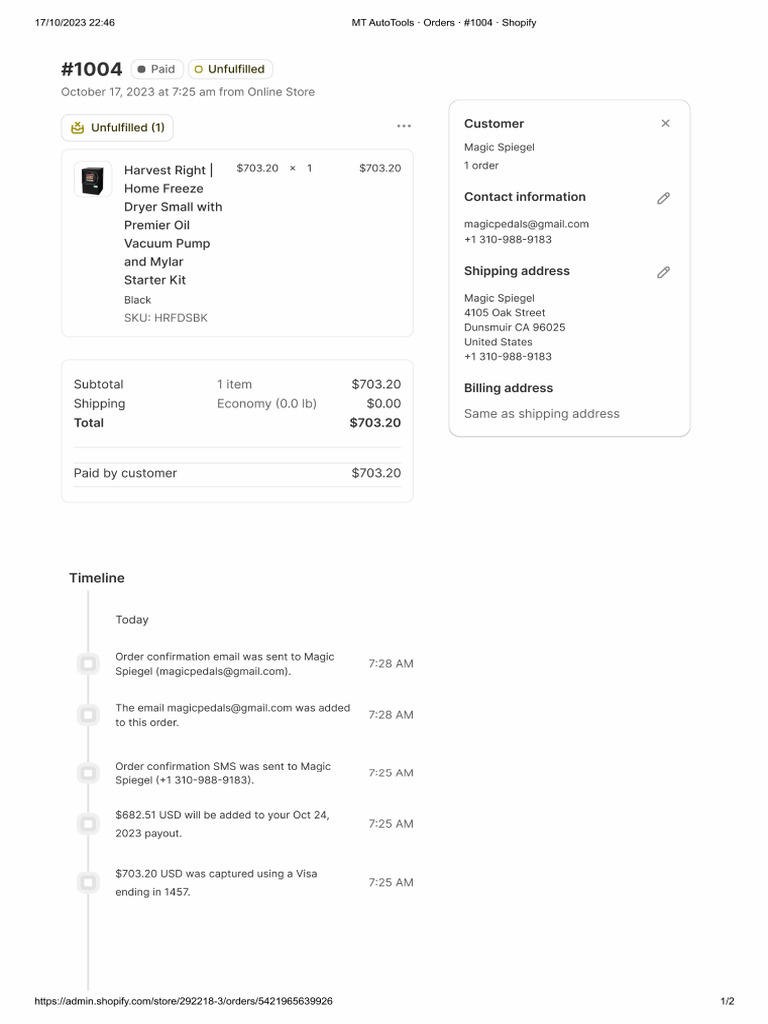Select timeline marker for $682.51 payout event
This screenshot has width=768, height=1024.
click(88, 823)
